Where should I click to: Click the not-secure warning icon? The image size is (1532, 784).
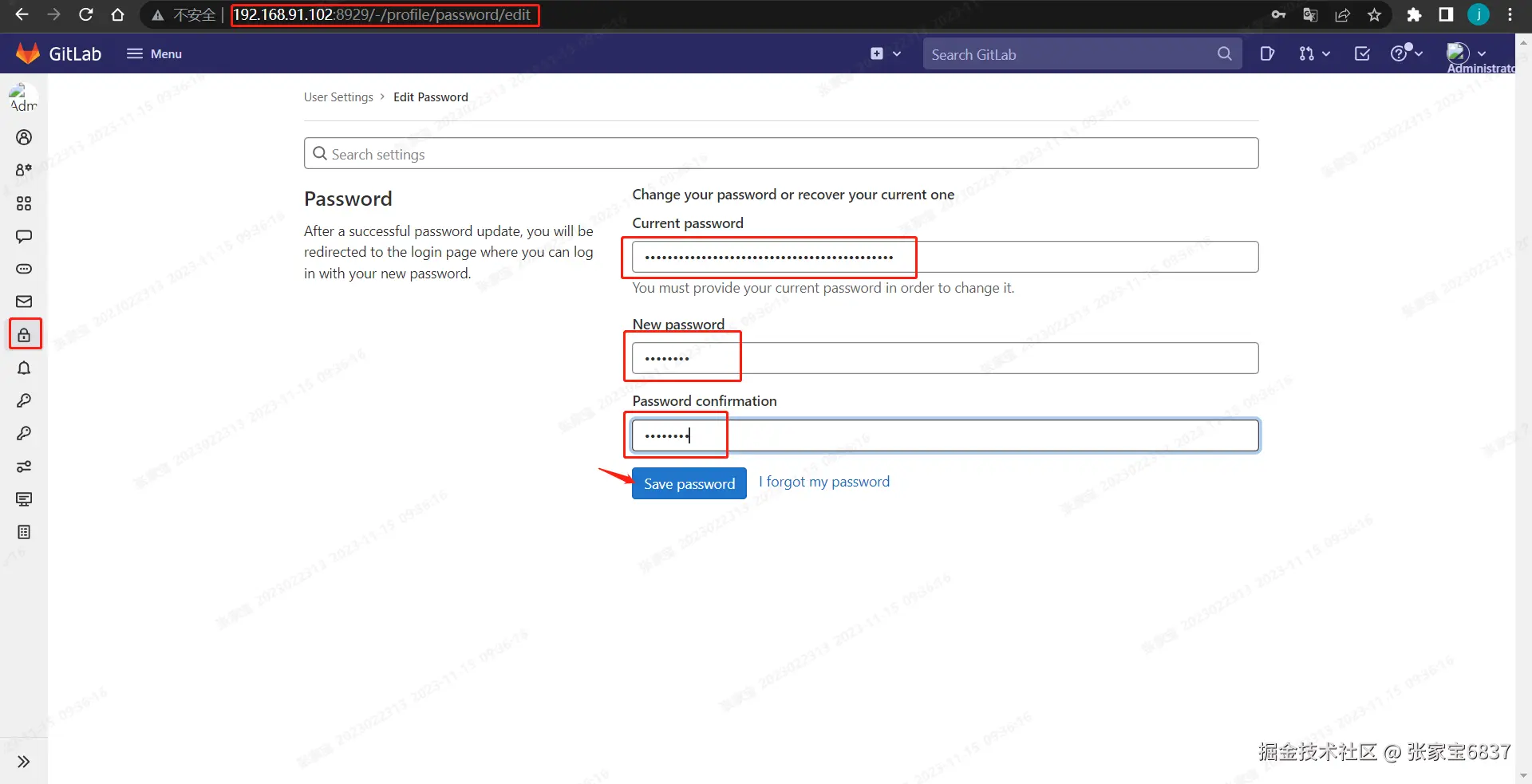pyautogui.click(x=158, y=15)
